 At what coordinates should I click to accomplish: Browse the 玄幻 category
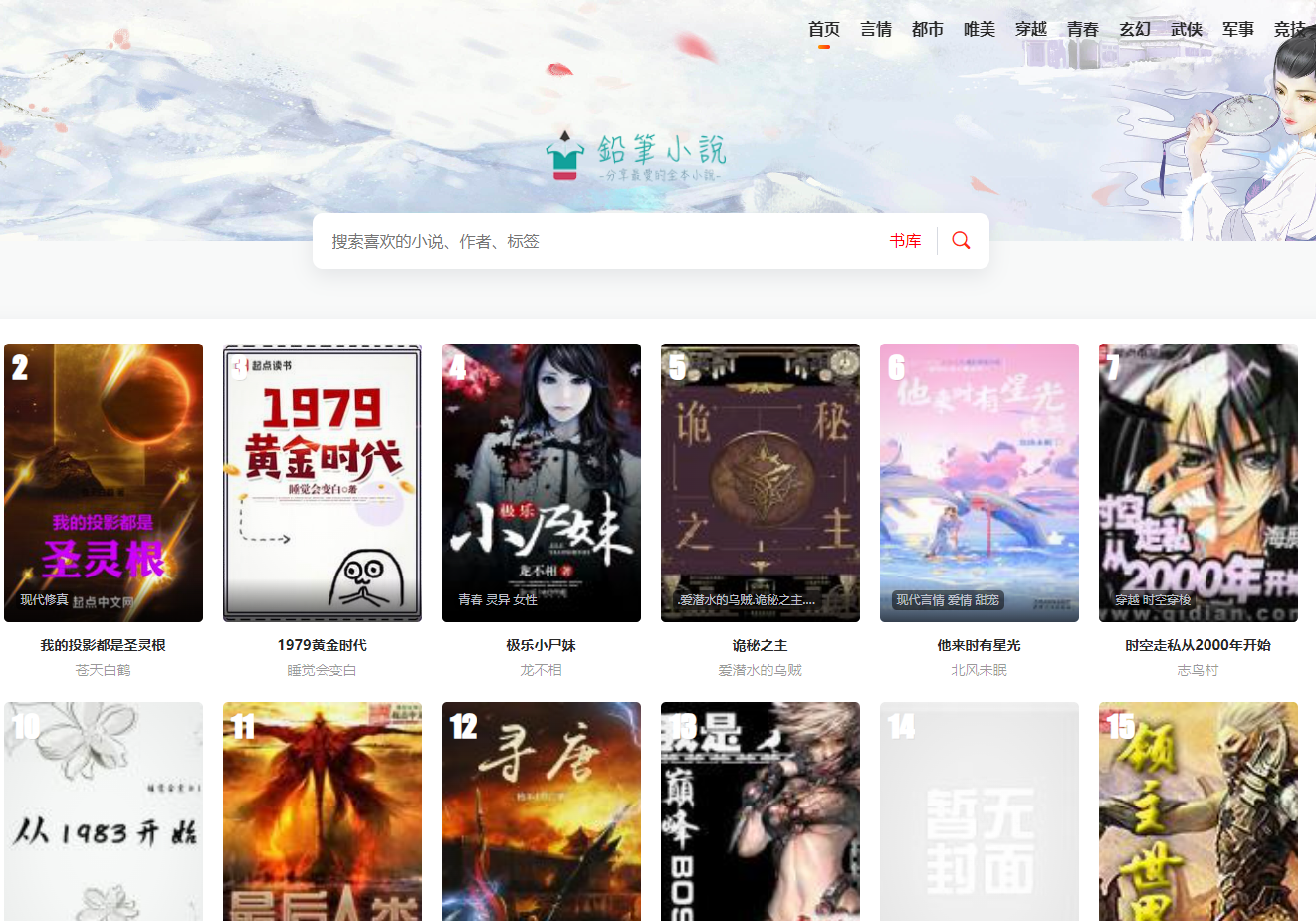click(x=1135, y=30)
